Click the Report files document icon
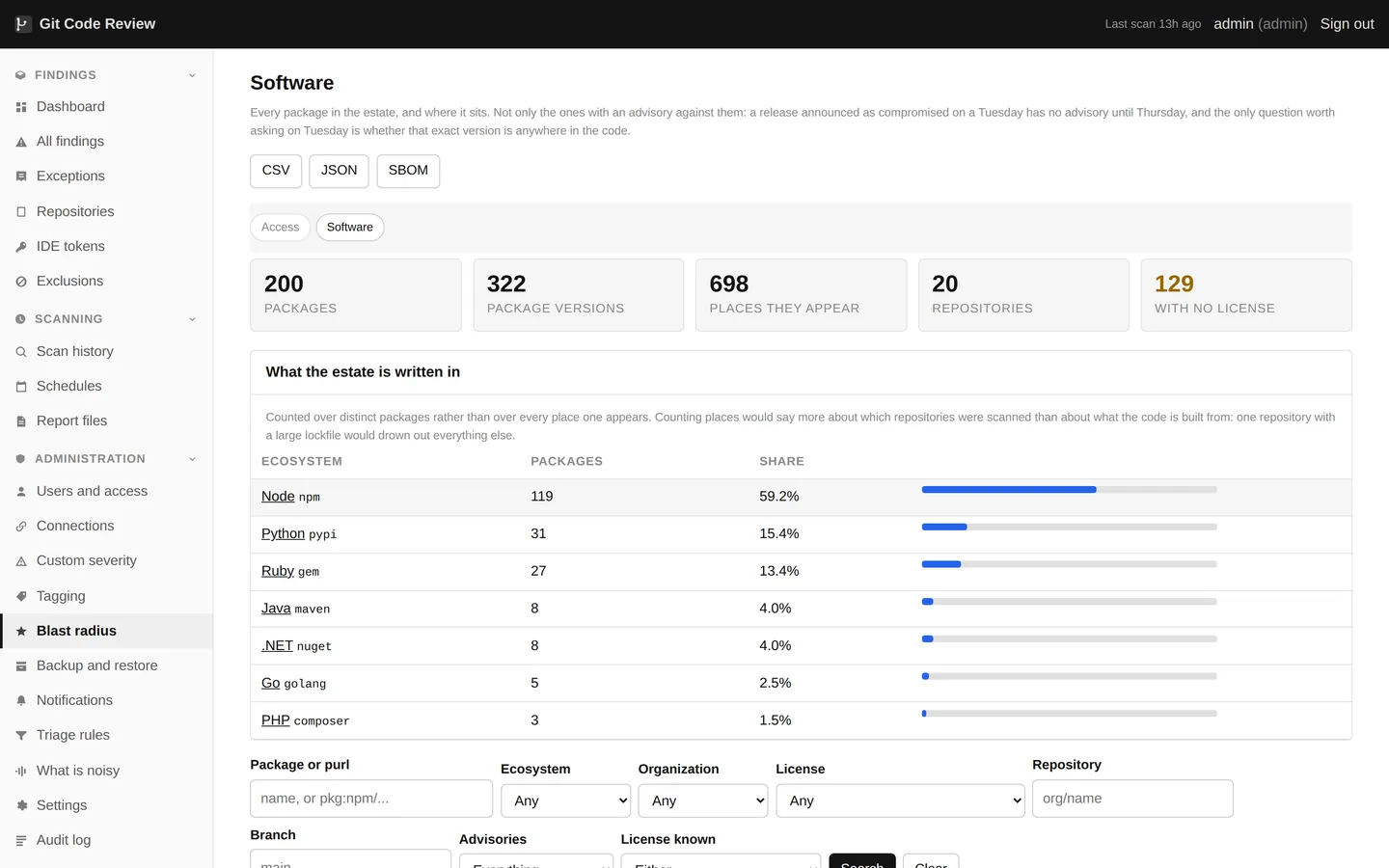Viewport: 1389px width, 868px height. pos(21,421)
